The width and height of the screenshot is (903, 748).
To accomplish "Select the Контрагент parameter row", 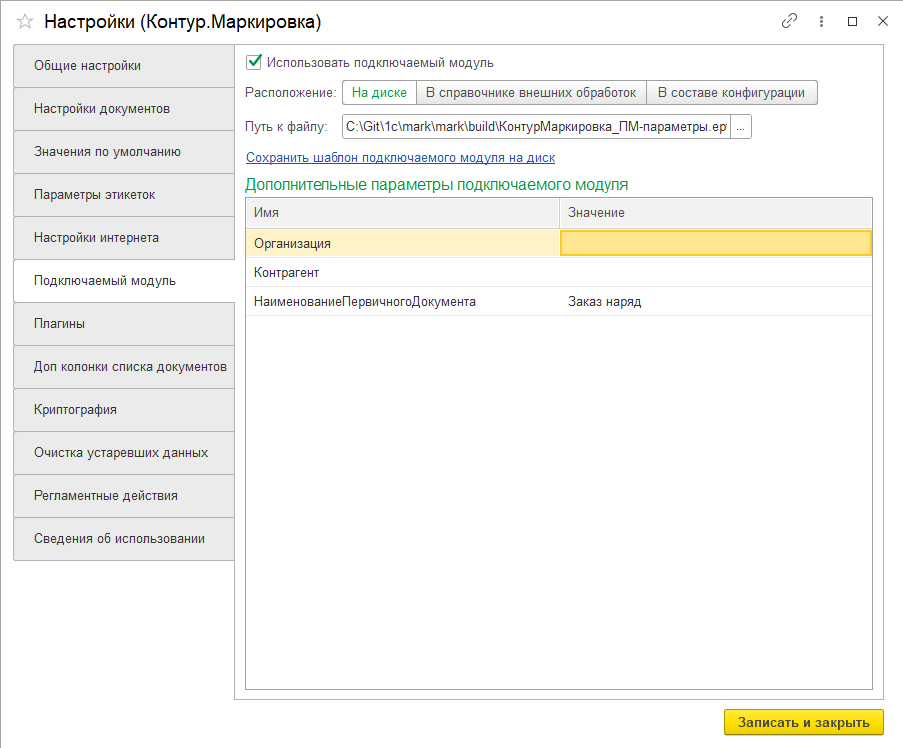I will (559, 272).
